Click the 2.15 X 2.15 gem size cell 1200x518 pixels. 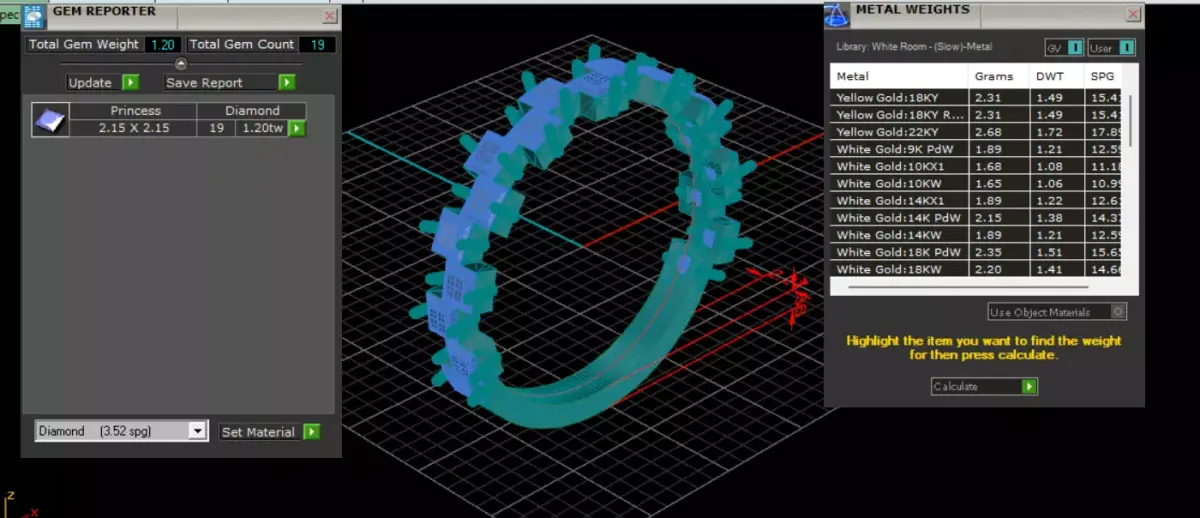pyautogui.click(x=134, y=128)
